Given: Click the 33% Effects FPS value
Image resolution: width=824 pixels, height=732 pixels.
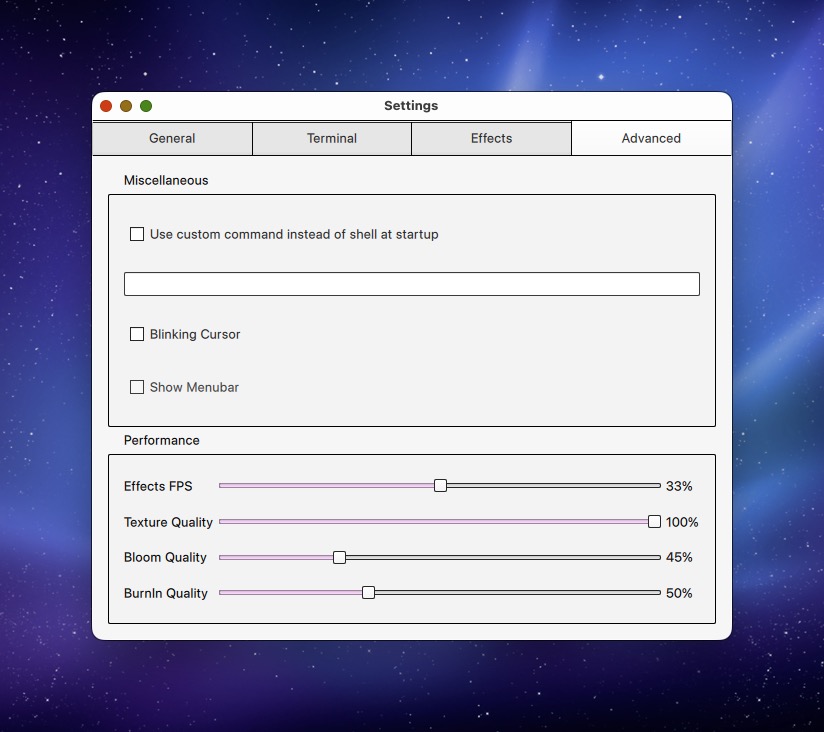Looking at the screenshot, I should pyautogui.click(x=679, y=486).
